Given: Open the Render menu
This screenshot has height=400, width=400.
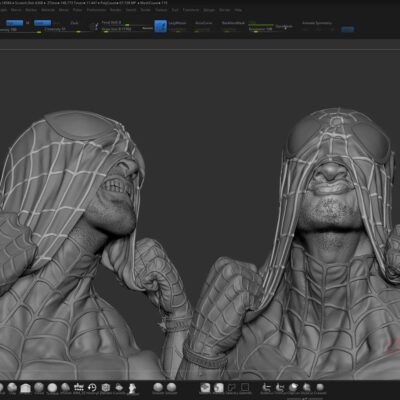Looking at the screenshot, I should pyautogui.click(x=116, y=10).
